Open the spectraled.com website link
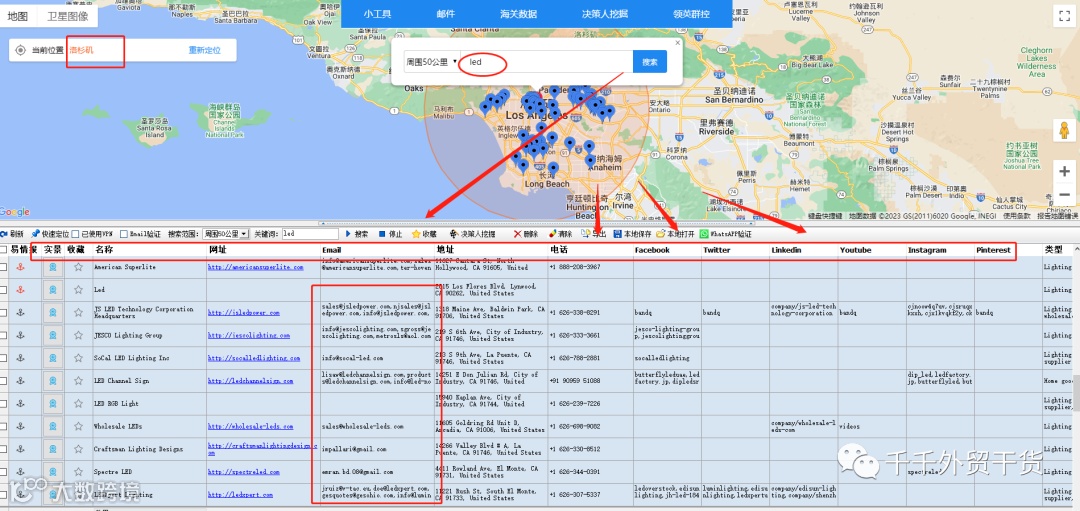This screenshot has height=511, width=1080. [243, 472]
